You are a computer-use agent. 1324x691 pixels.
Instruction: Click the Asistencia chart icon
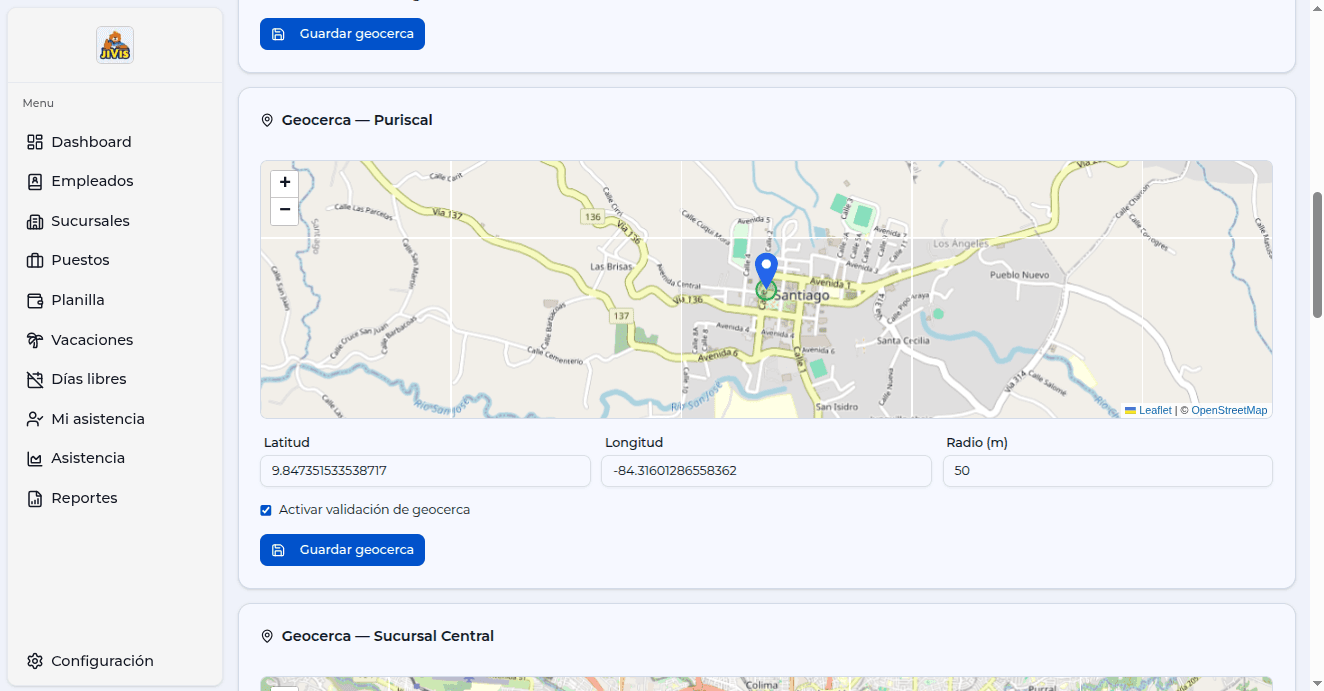(x=35, y=458)
